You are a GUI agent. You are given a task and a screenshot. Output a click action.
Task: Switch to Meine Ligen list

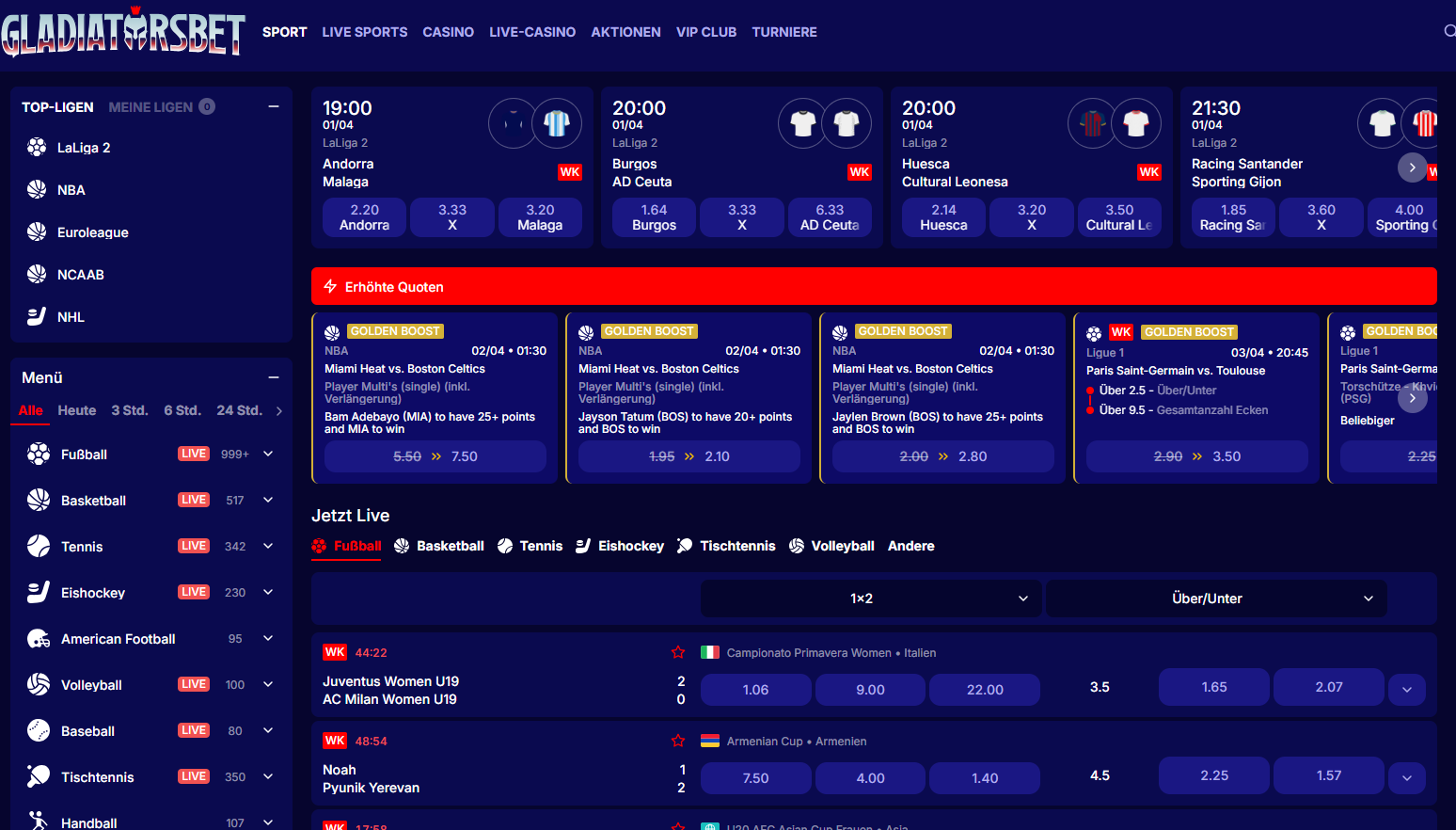point(150,107)
